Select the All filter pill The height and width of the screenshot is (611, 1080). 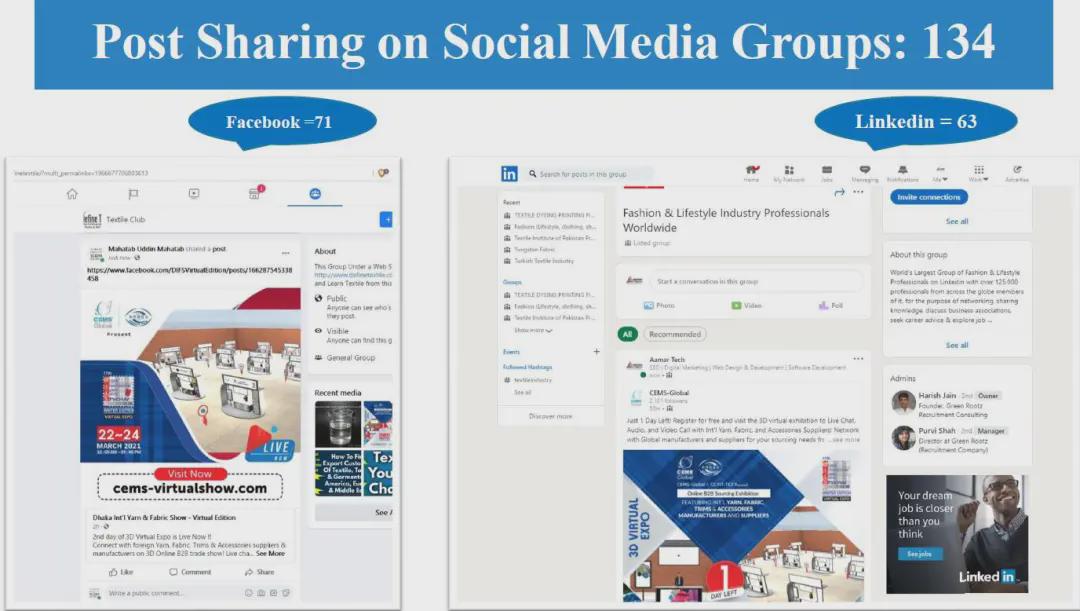(x=627, y=334)
